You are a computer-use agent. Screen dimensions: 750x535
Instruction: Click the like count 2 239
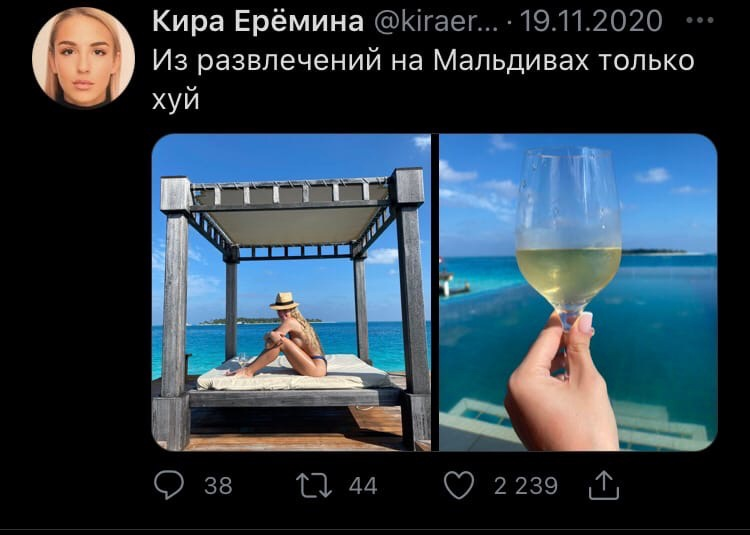[x=526, y=486]
